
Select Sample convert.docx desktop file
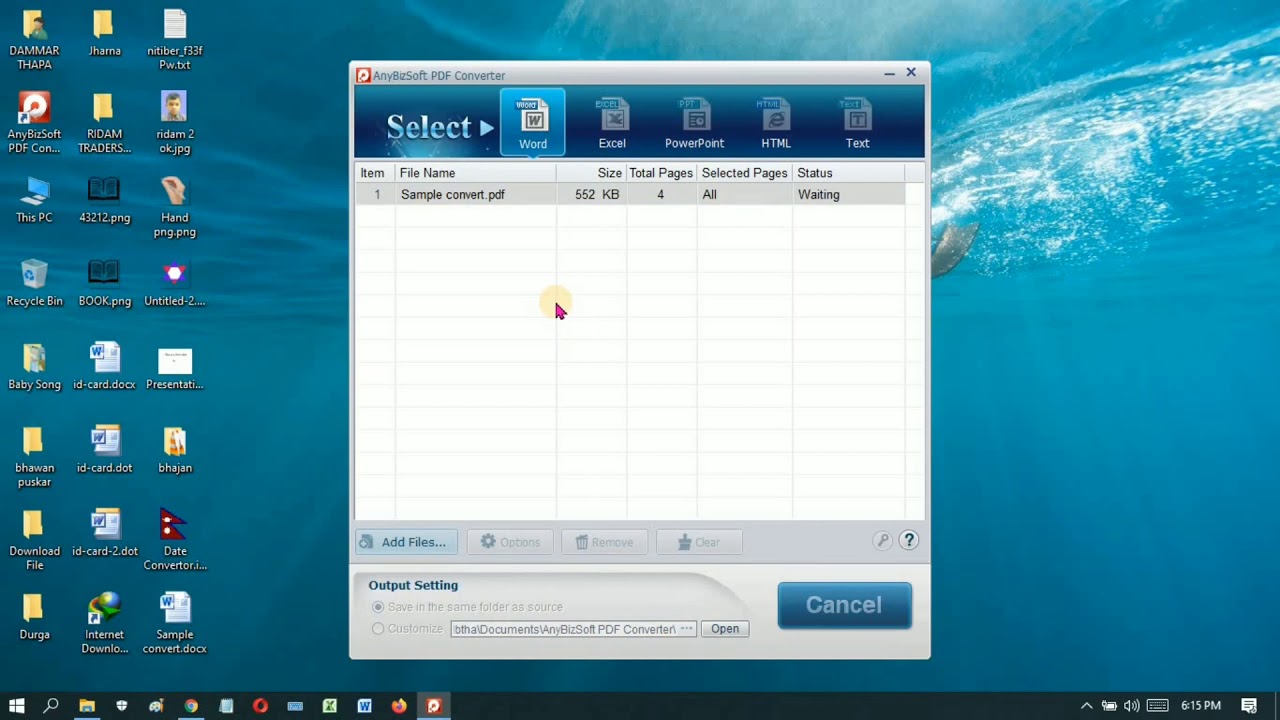[174, 624]
